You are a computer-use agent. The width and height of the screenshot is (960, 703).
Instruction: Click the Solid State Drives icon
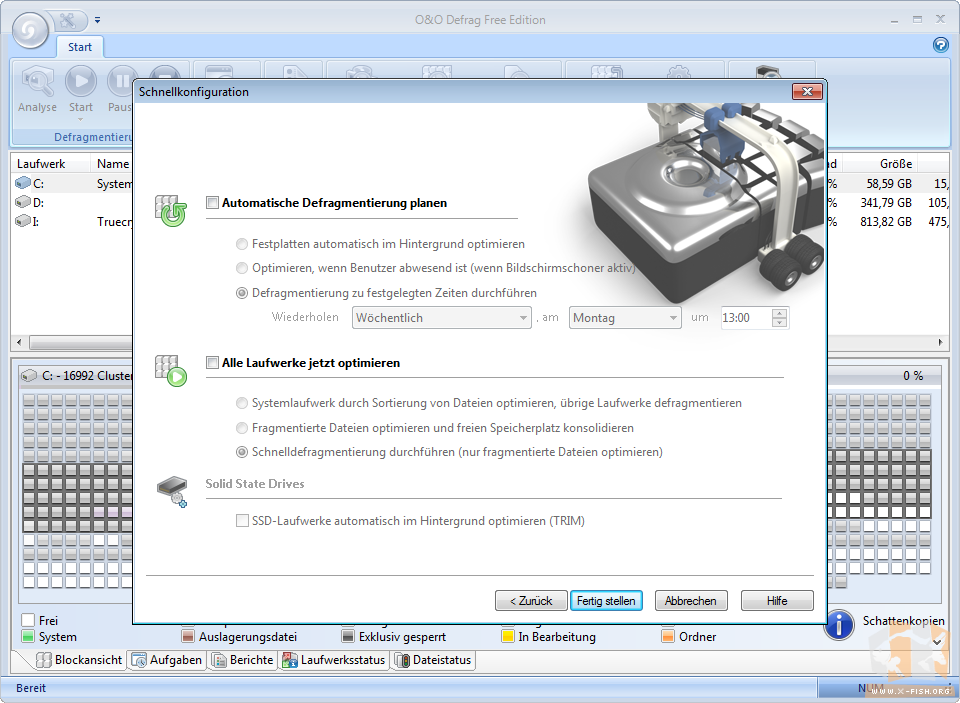tap(172, 492)
